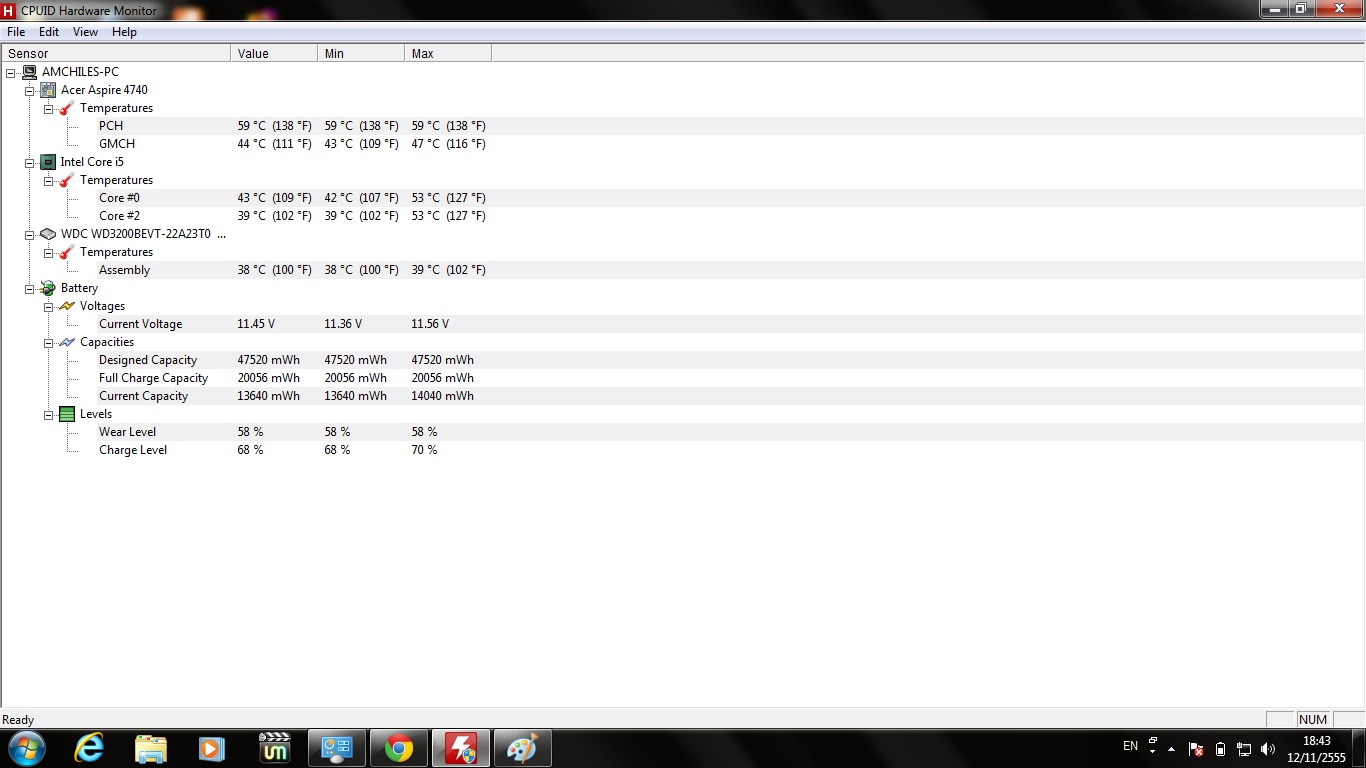Click the Value column header
This screenshot has height=768, width=1366.
pos(274,53)
